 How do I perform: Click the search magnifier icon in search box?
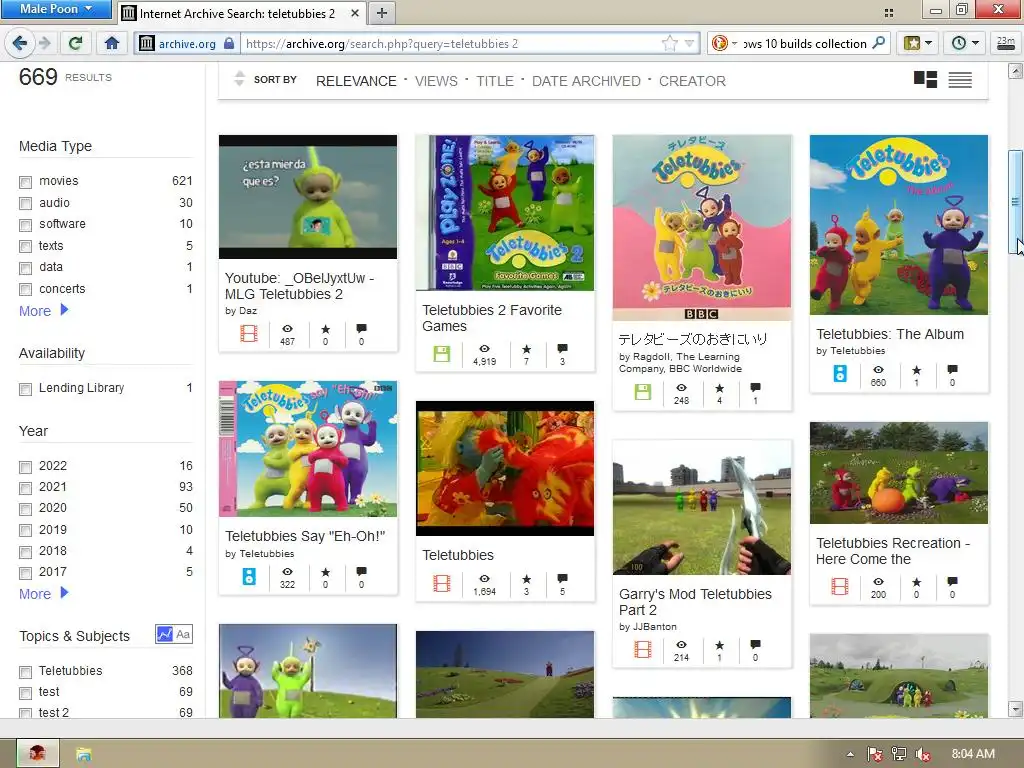879,43
